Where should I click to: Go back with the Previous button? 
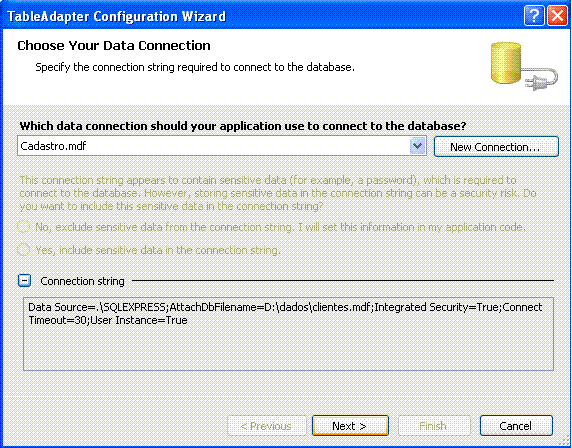pos(266,426)
